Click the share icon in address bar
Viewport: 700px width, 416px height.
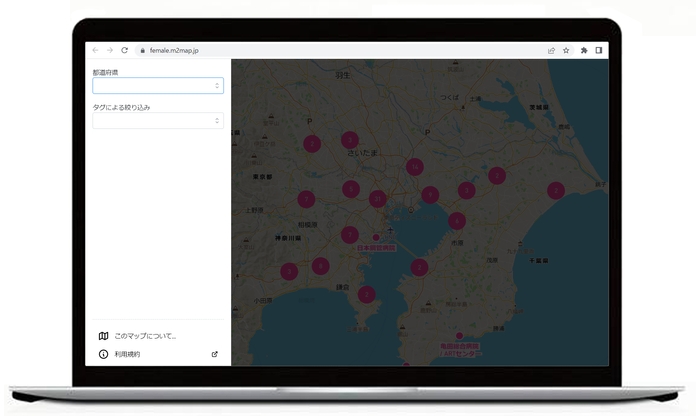[x=551, y=50]
